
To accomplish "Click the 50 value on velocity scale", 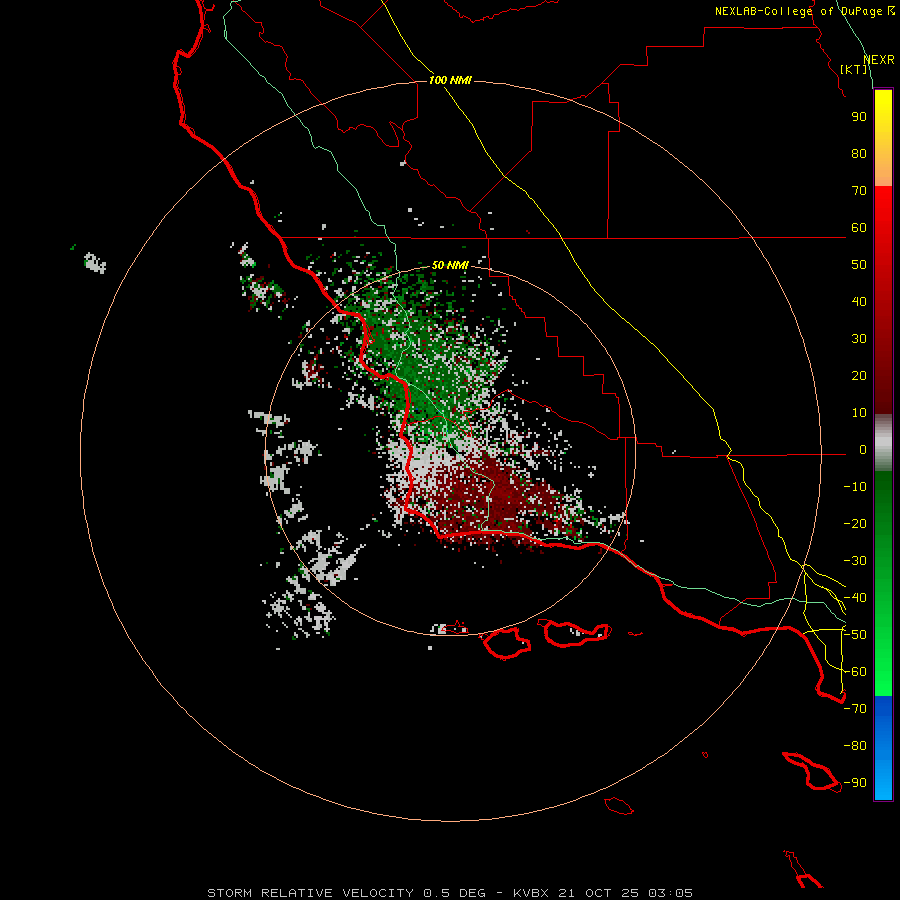I will tap(859, 265).
